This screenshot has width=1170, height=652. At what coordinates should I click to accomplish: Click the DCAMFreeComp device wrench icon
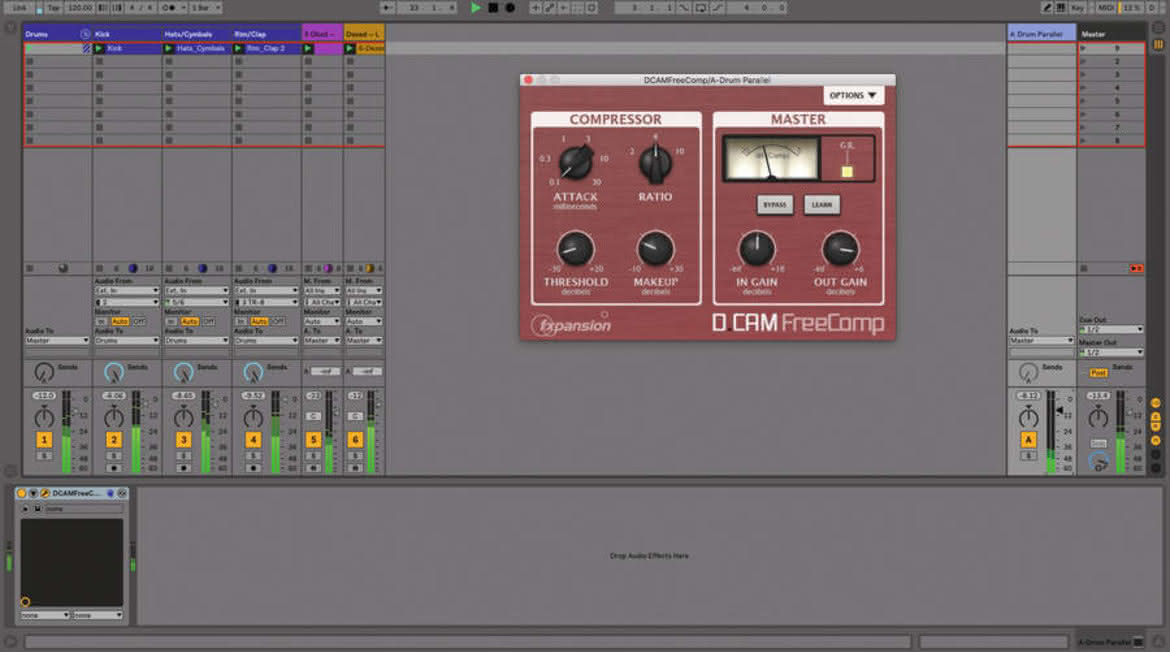45,493
